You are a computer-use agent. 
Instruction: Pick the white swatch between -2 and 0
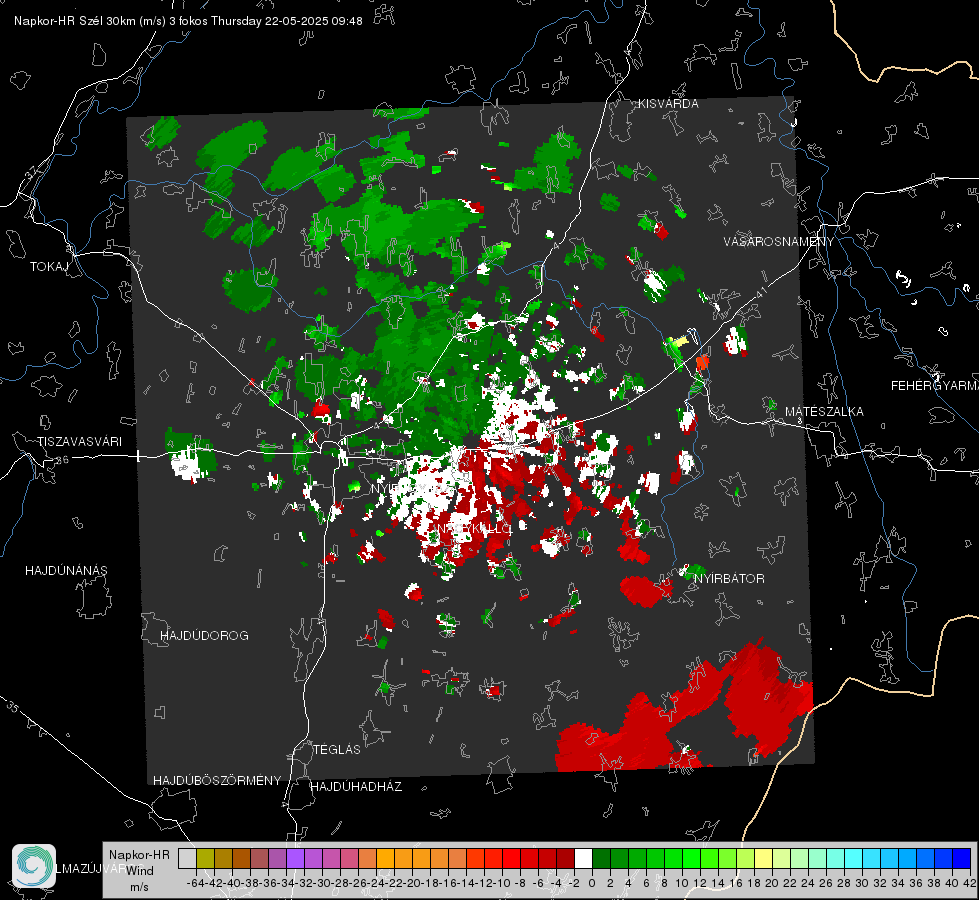(x=583, y=858)
